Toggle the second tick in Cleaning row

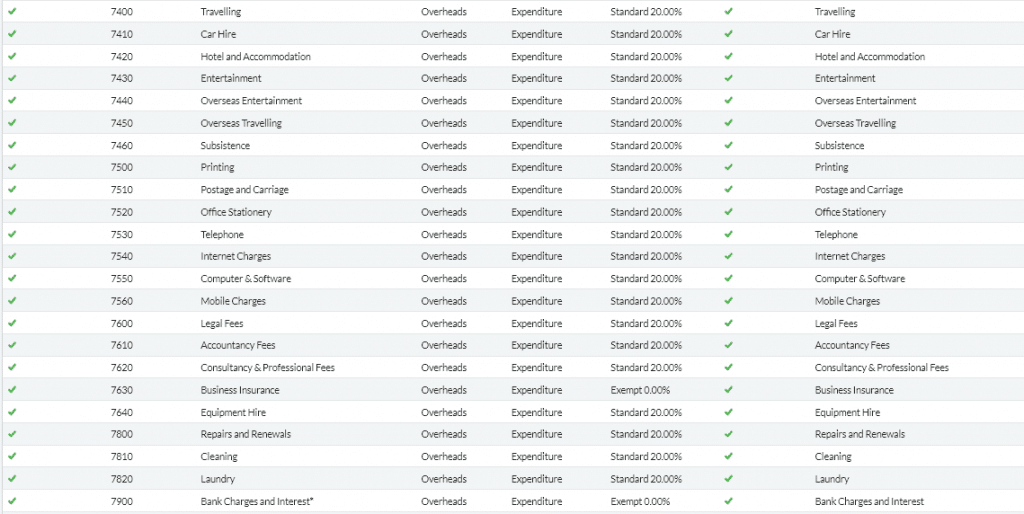[729, 457]
